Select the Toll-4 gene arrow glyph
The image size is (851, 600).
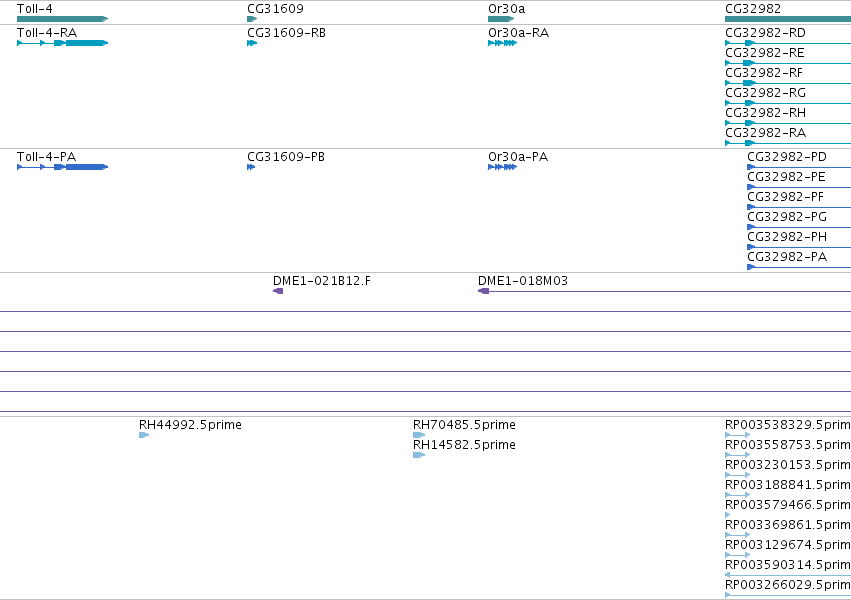pyautogui.click(x=62, y=19)
